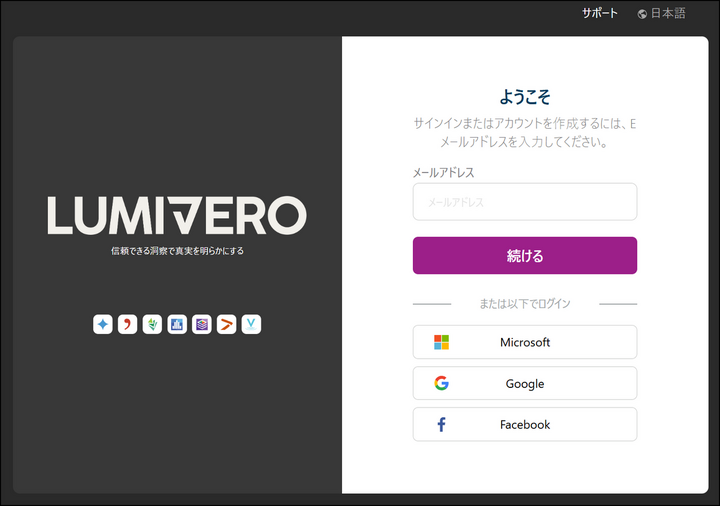Image resolution: width=720 pixels, height=506 pixels.
Task: Click the Facebook f logo icon
Action: (x=441, y=425)
